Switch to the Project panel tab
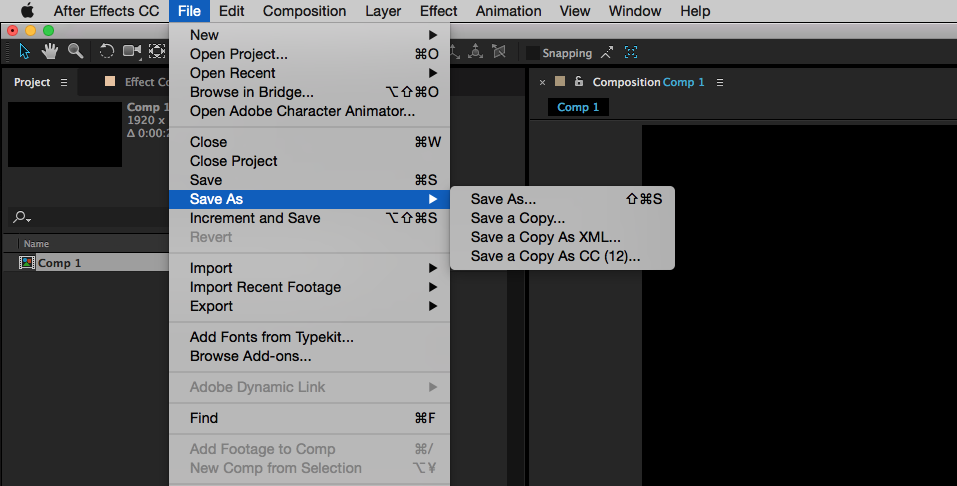The height and width of the screenshot is (486, 957). pyautogui.click(x=32, y=82)
